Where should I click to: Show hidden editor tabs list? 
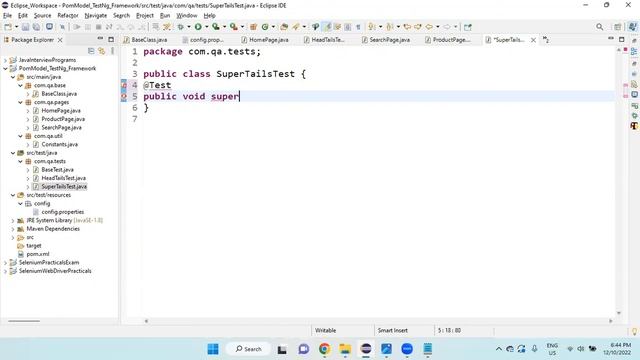pos(546,40)
